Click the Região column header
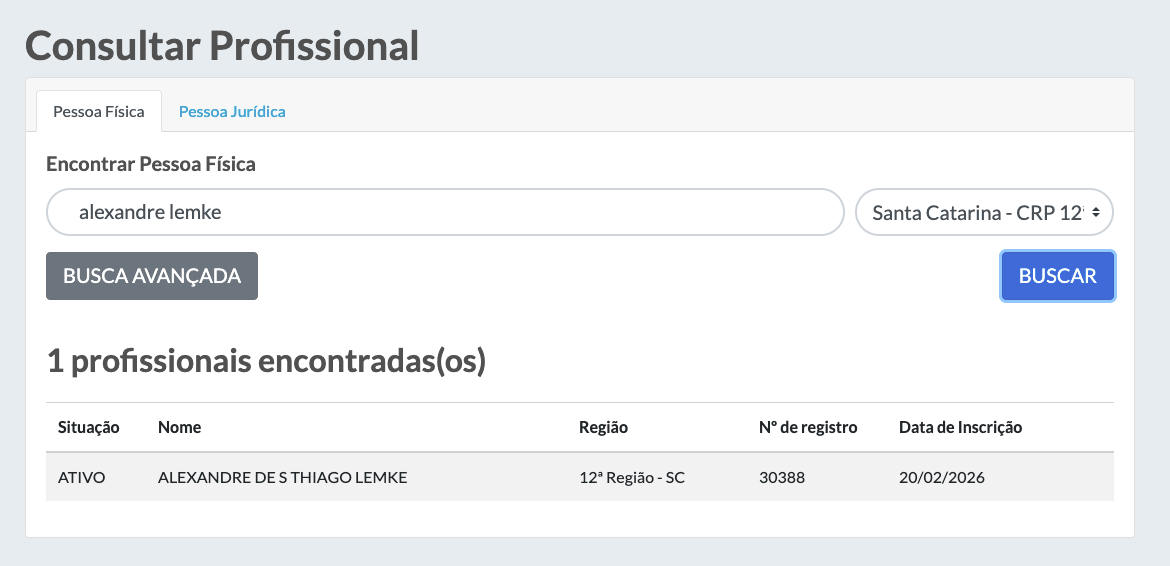 (603, 427)
